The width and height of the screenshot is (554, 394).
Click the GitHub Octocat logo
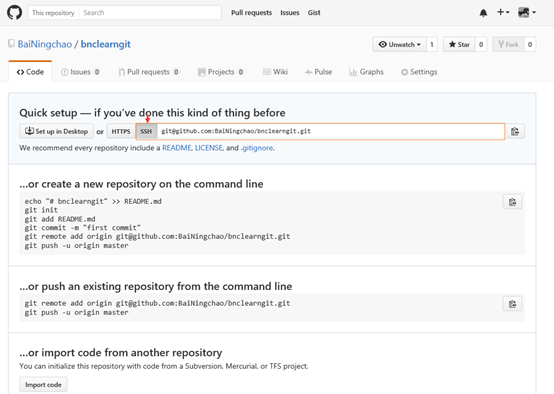(x=14, y=12)
